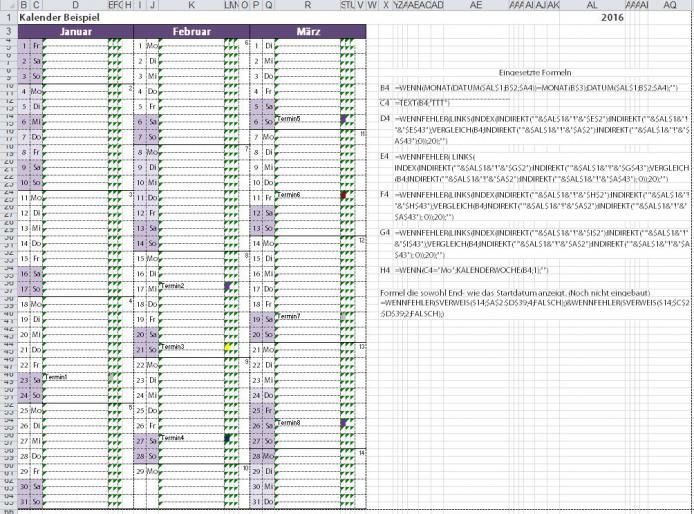This screenshot has width=694, height=514.
Task: Select column header D
Action: coord(76,5)
